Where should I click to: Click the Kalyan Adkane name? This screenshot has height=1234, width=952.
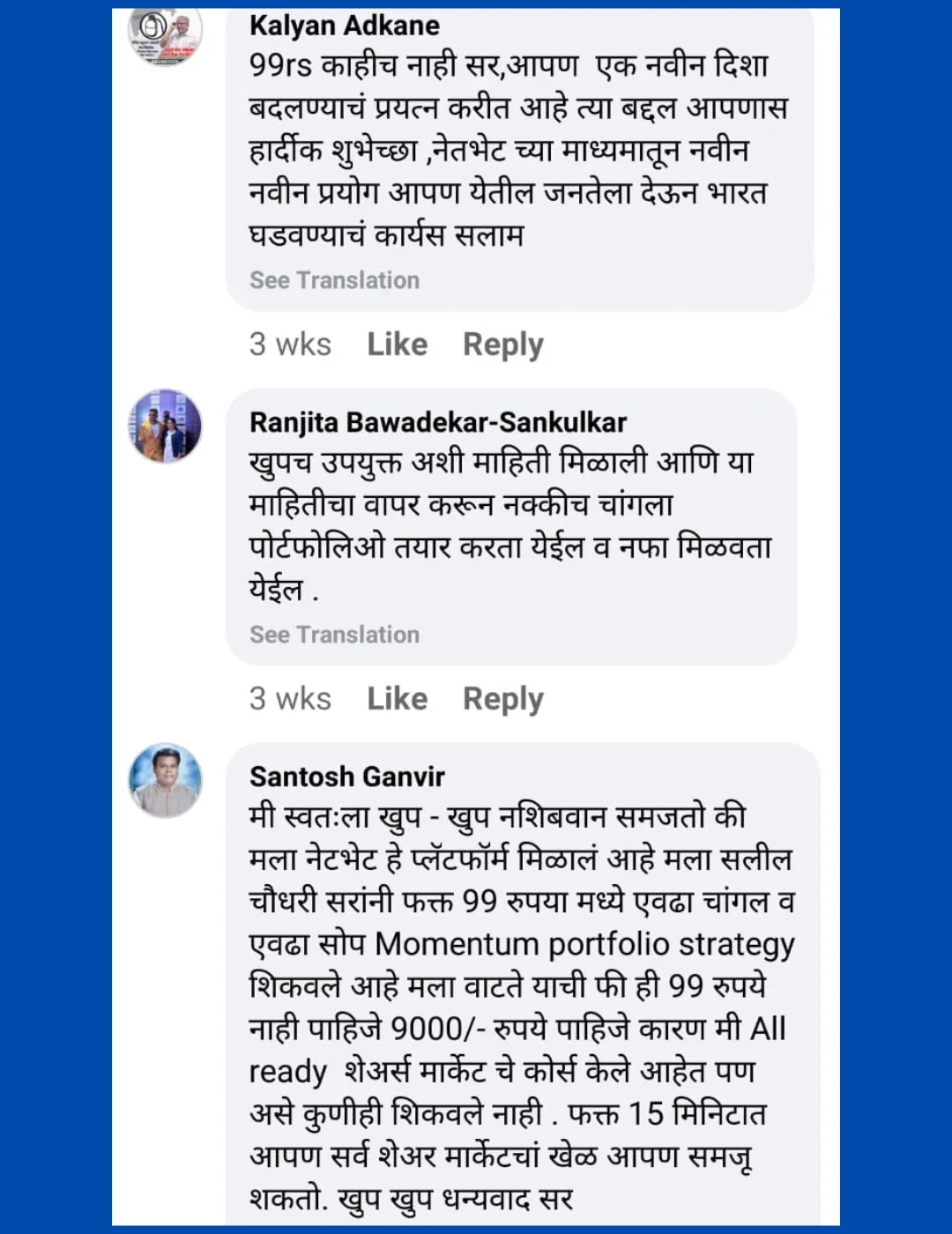344,26
